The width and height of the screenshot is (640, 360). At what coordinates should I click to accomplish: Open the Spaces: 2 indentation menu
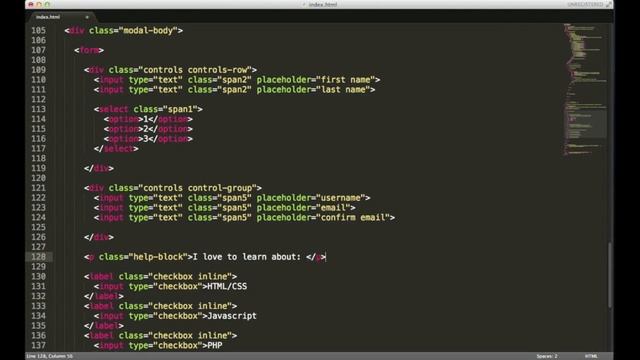pos(547,356)
